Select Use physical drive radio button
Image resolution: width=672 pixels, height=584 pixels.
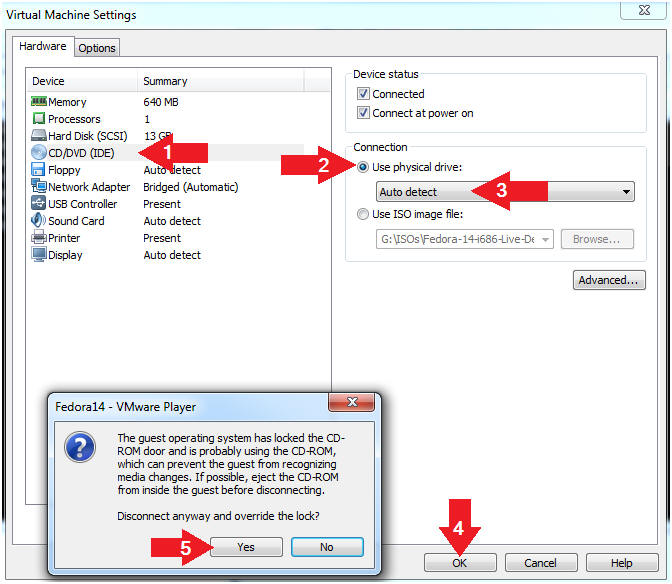pyautogui.click(x=363, y=167)
